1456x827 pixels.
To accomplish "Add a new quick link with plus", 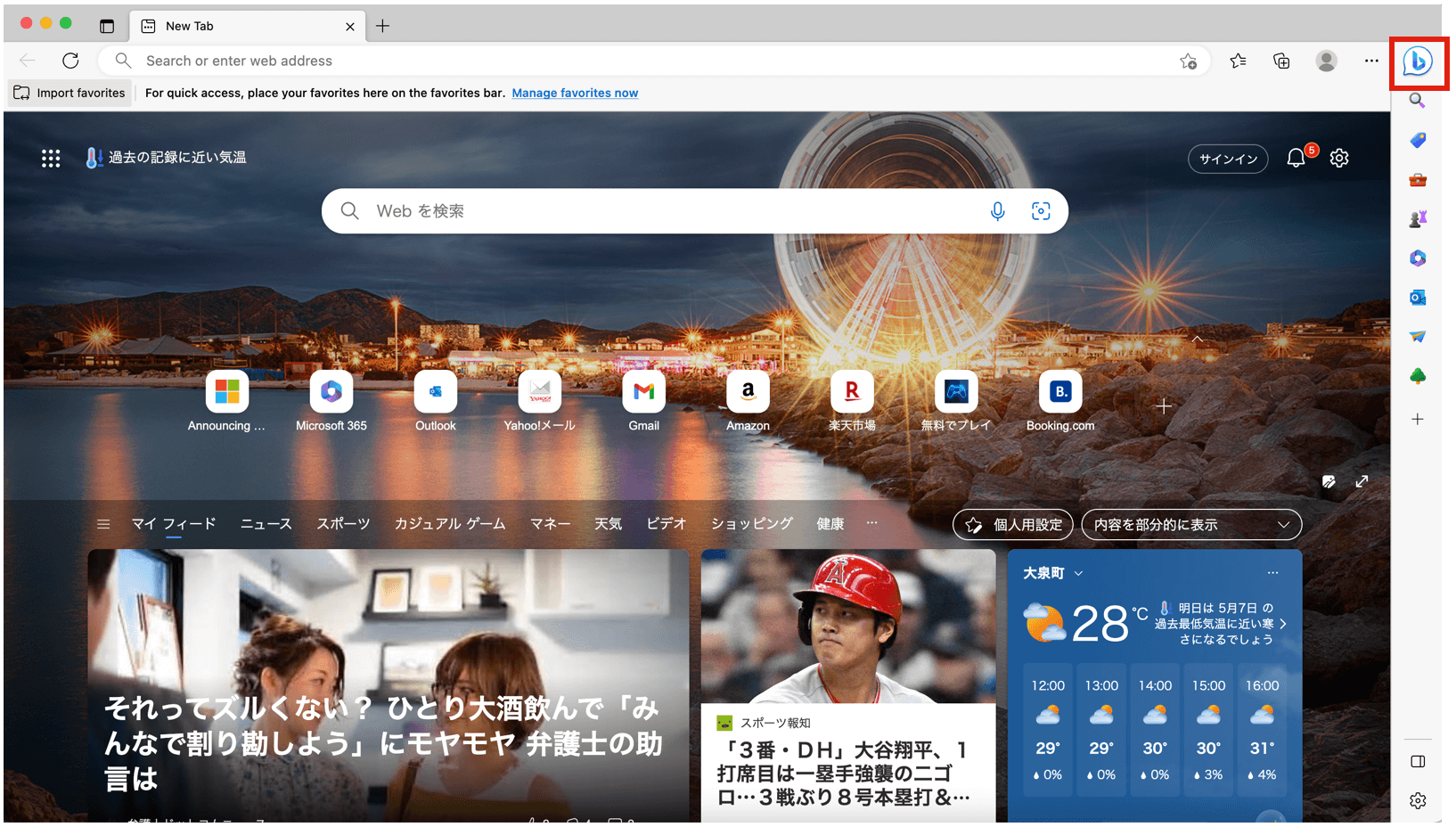I will (1164, 406).
